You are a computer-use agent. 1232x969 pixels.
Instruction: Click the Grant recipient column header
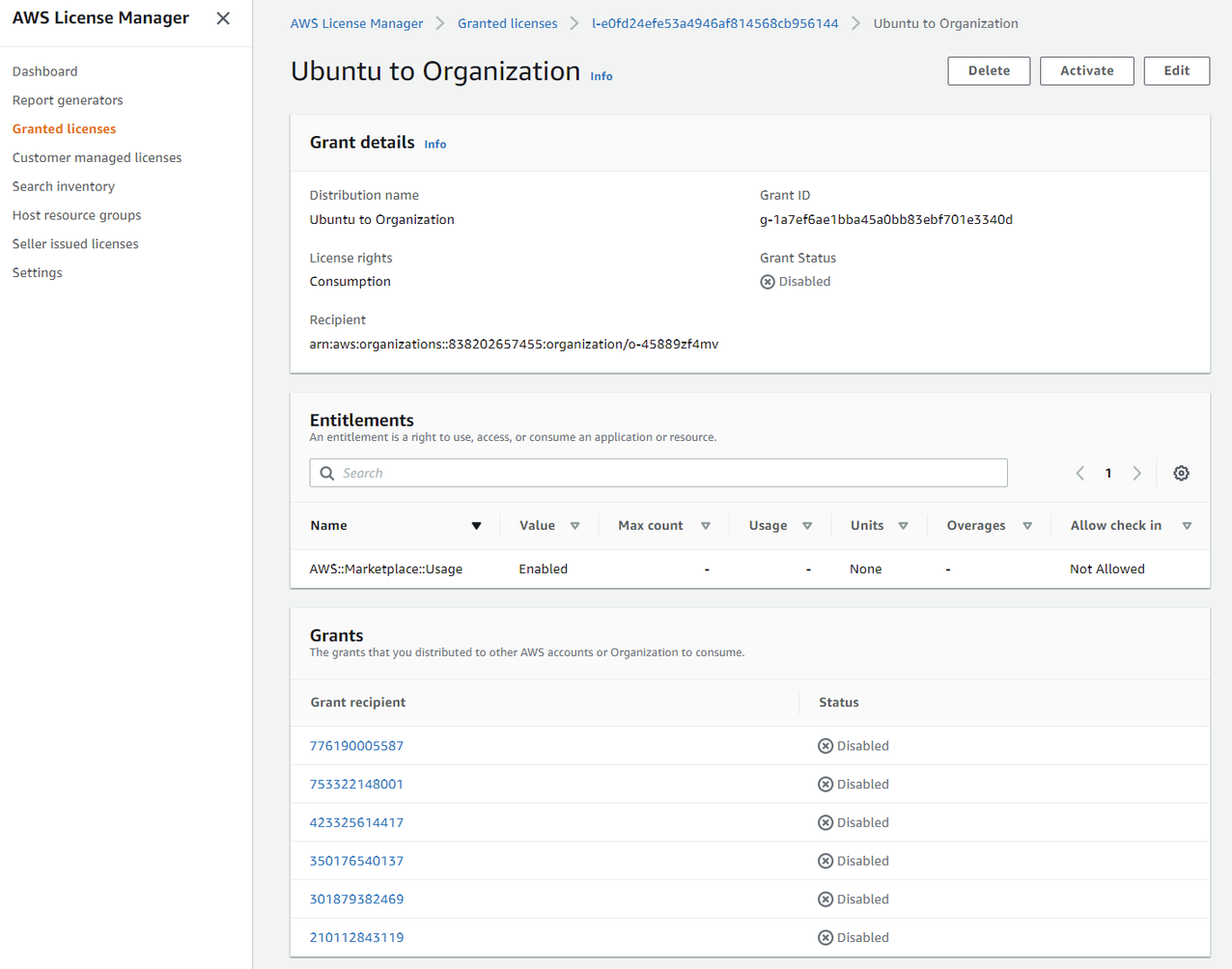click(358, 703)
